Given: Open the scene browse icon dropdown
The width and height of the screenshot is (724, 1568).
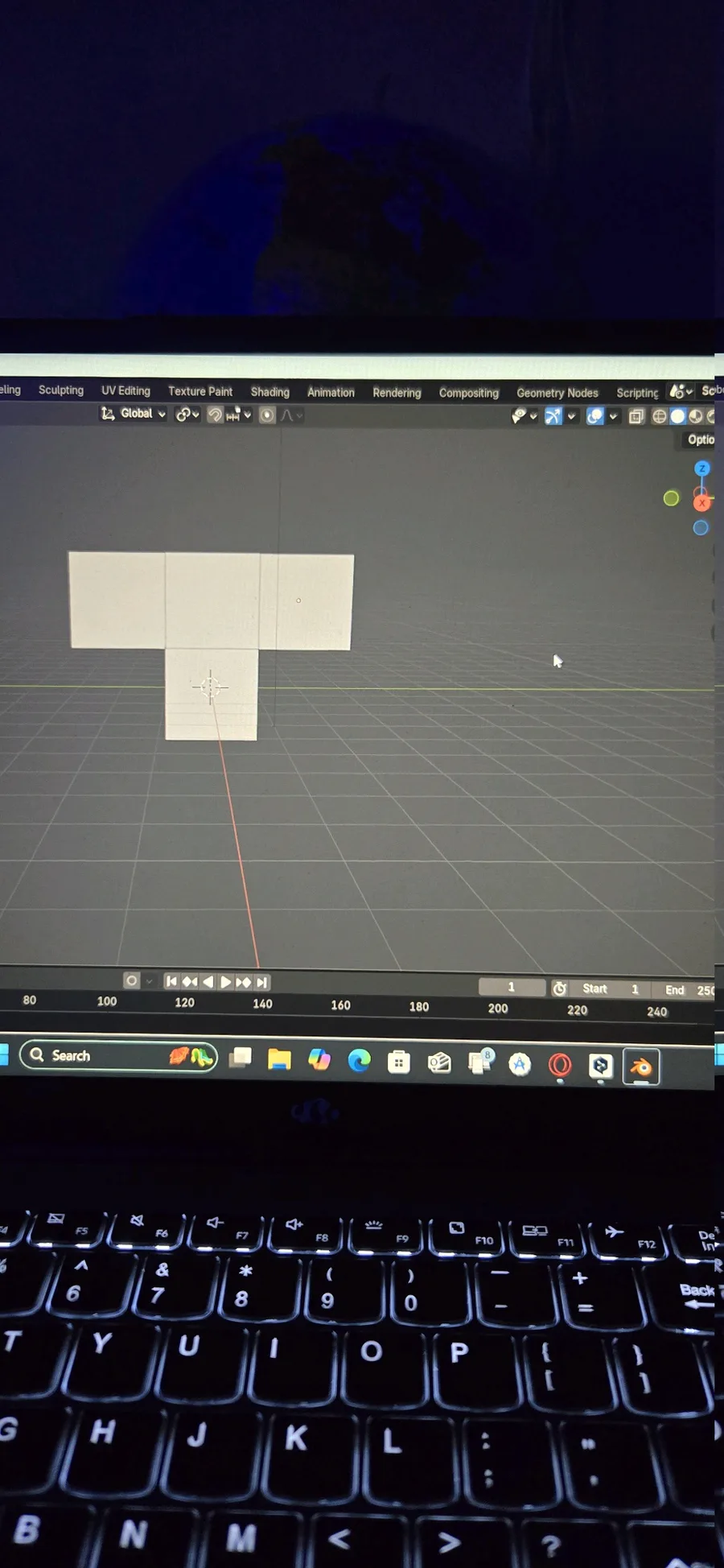Looking at the screenshot, I should [681, 391].
